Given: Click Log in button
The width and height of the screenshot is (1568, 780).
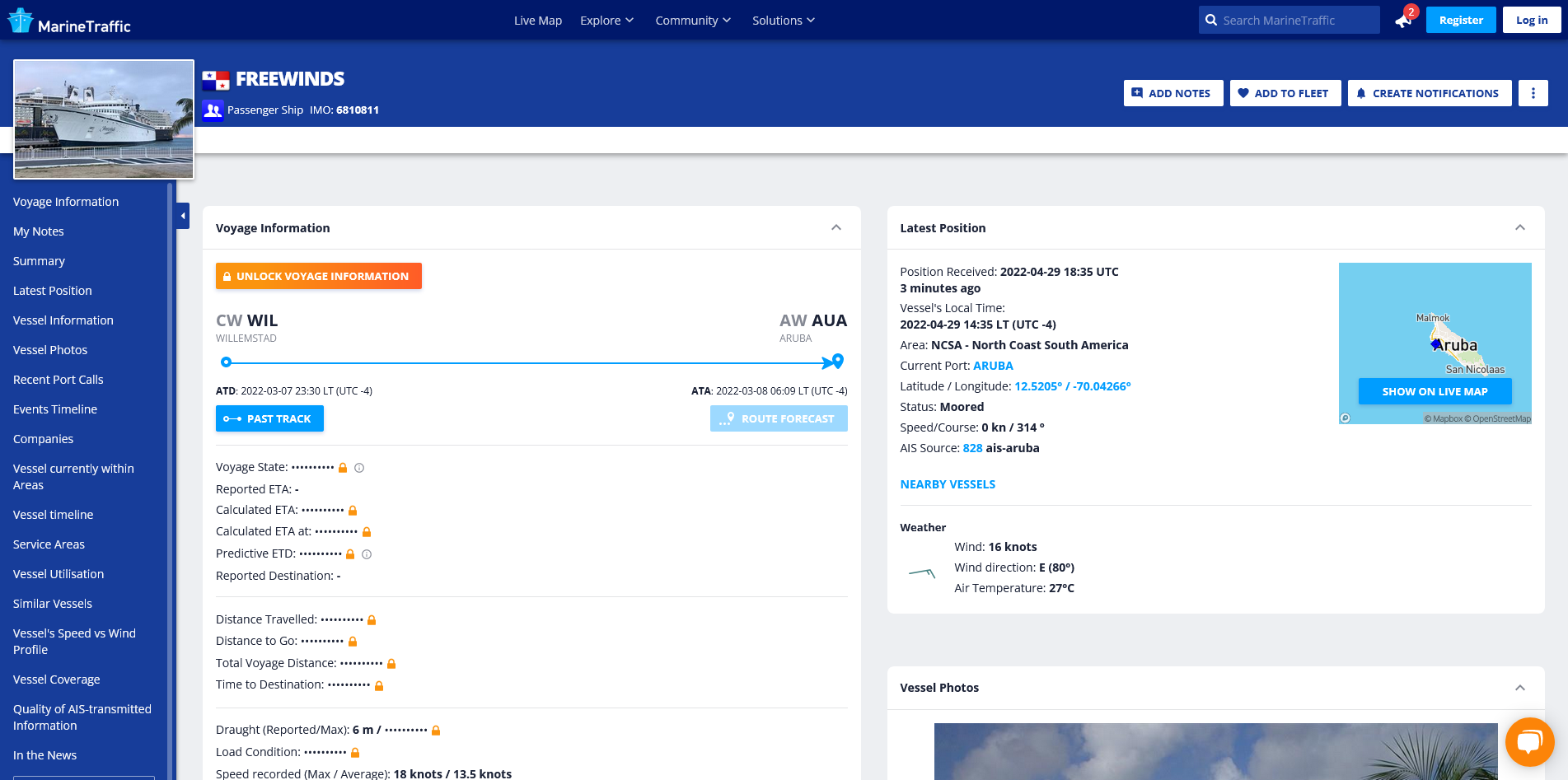Looking at the screenshot, I should (1532, 21).
